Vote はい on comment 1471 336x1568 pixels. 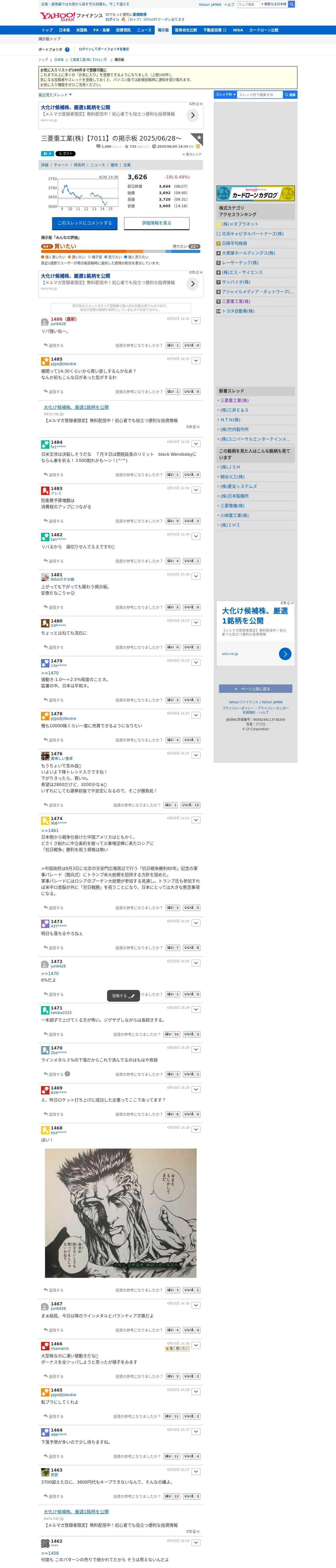click(171, 1034)
